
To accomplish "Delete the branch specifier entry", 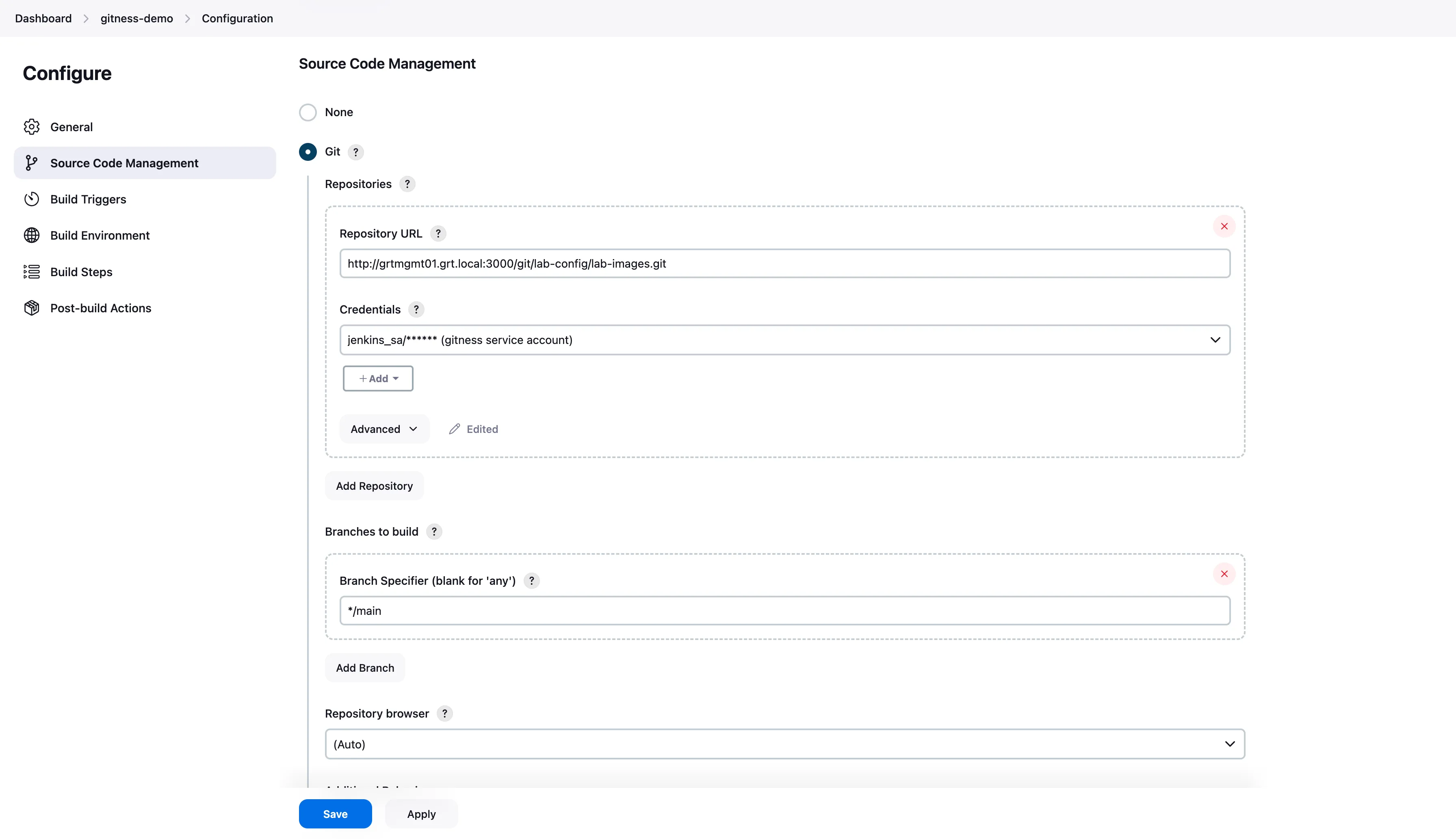I will coord(1224,574).
